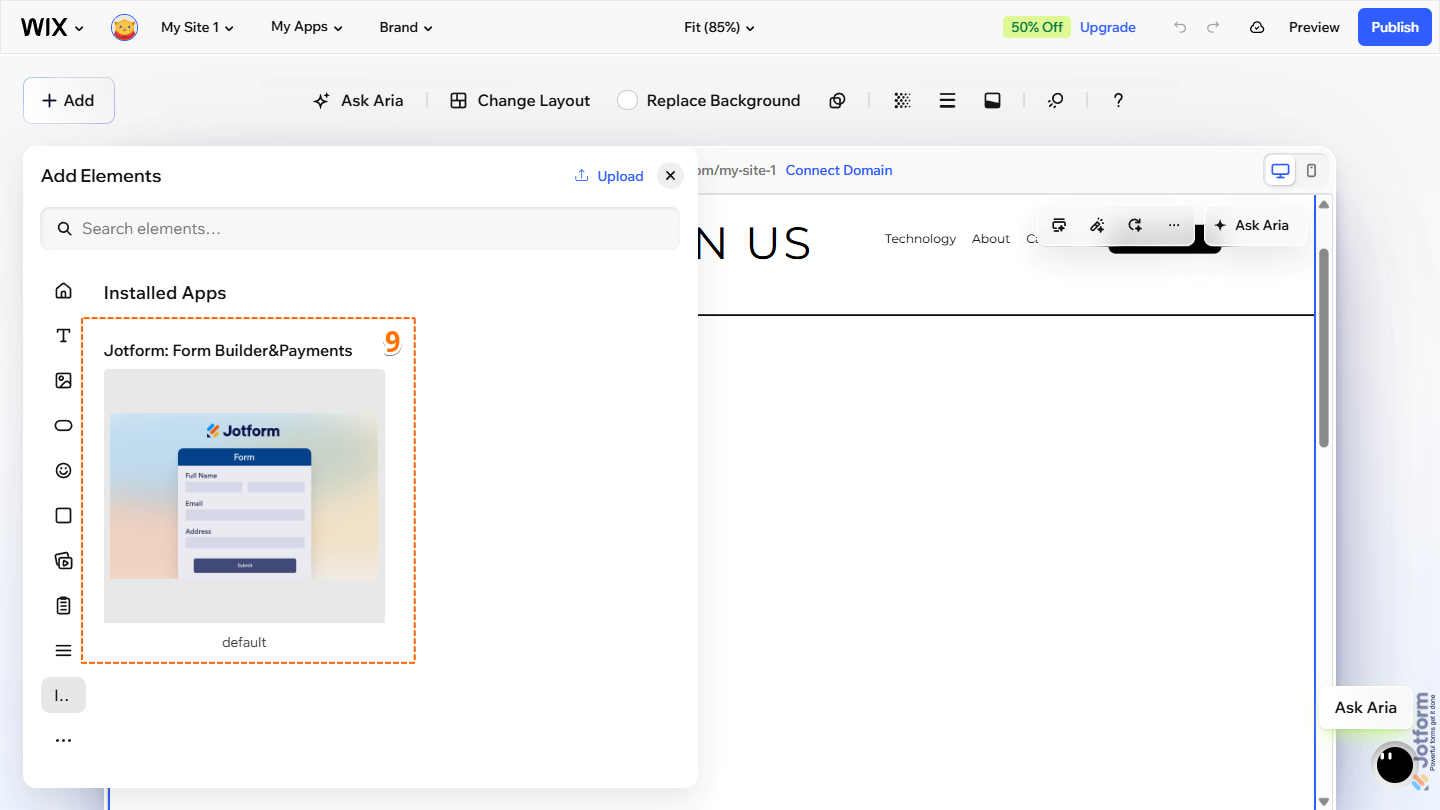1440x810 pixels.
Task: Add the Jotform form thumbnail
Action: [x=244, y=495]
